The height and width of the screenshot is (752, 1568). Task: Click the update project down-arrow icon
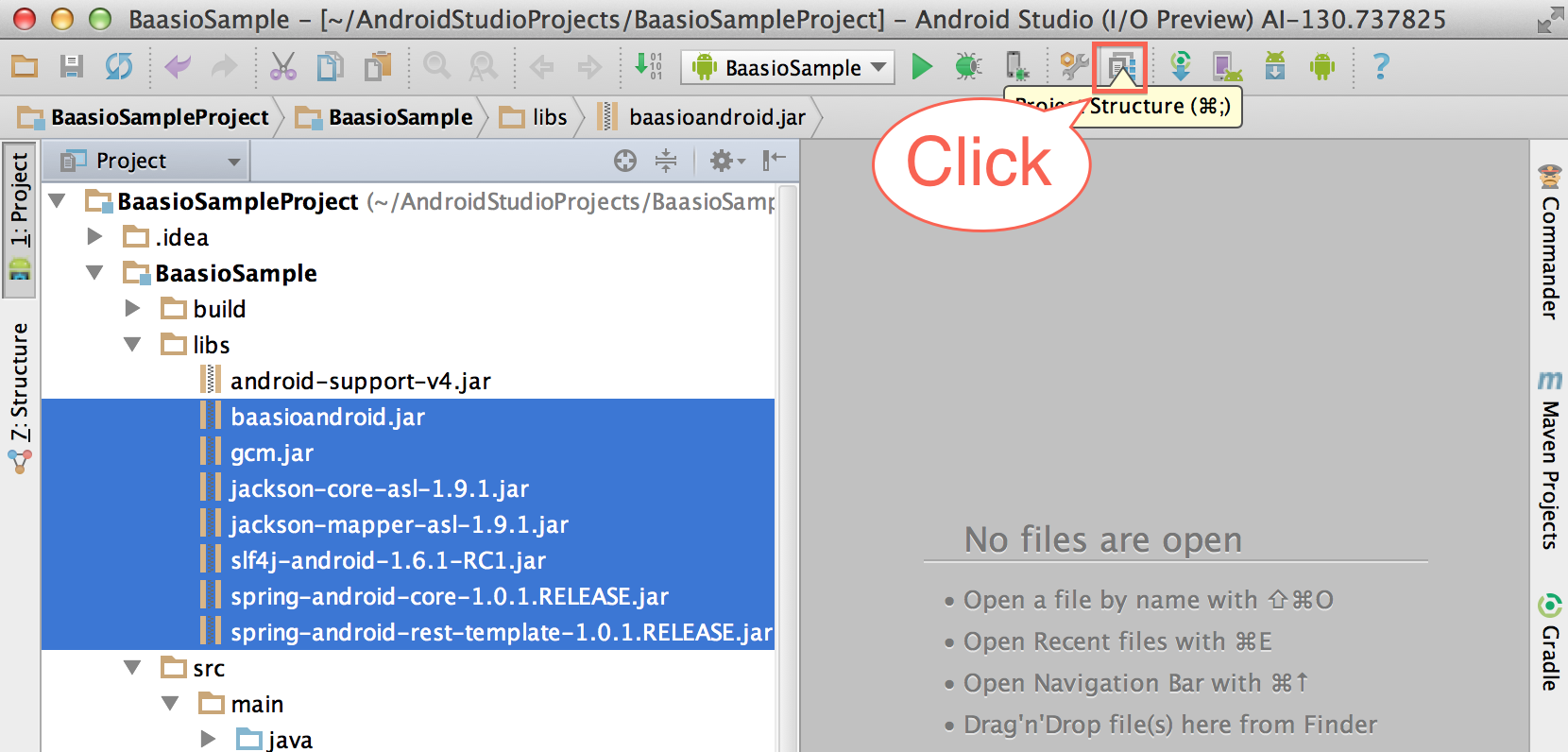tap(1180, 67)
